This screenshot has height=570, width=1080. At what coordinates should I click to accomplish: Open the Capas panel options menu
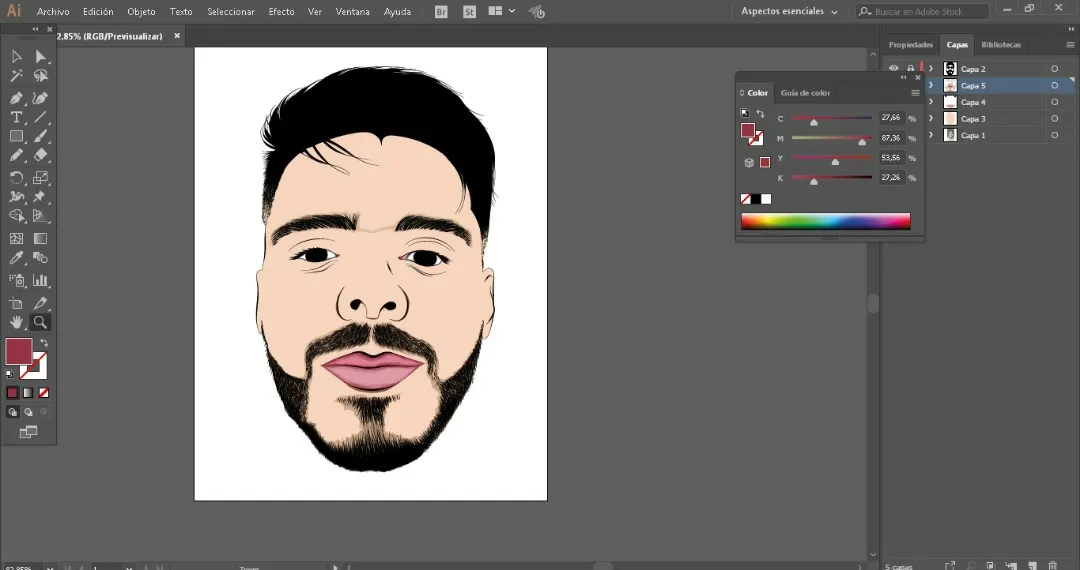click(1070, 45)
